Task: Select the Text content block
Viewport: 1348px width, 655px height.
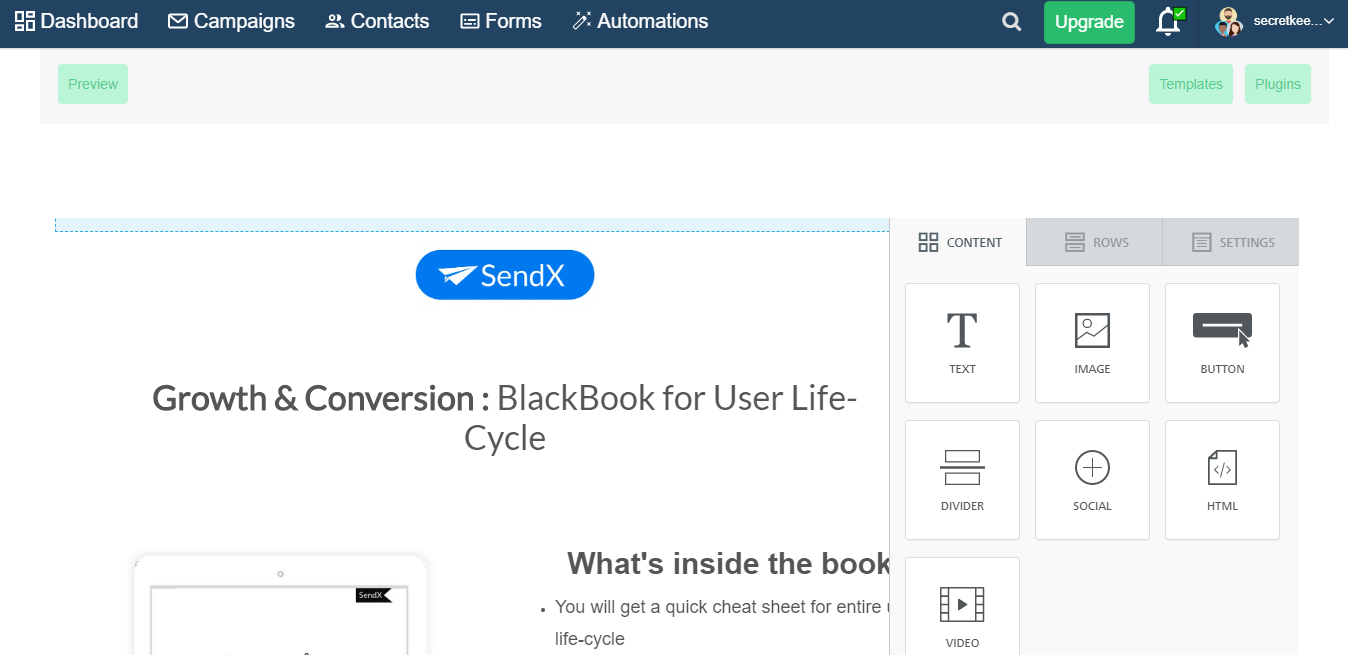Action: [x=962, y=343]
